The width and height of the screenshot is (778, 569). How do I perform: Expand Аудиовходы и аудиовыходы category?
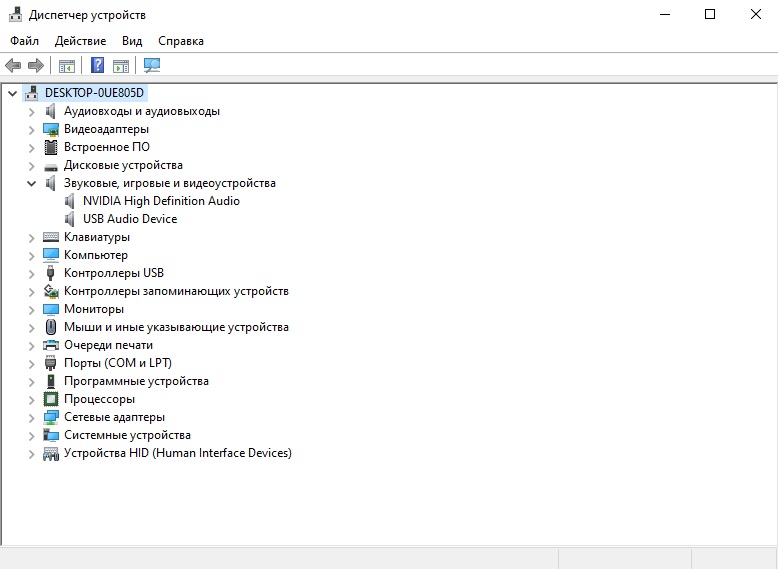pyautogui.click(x=32, y=112)
